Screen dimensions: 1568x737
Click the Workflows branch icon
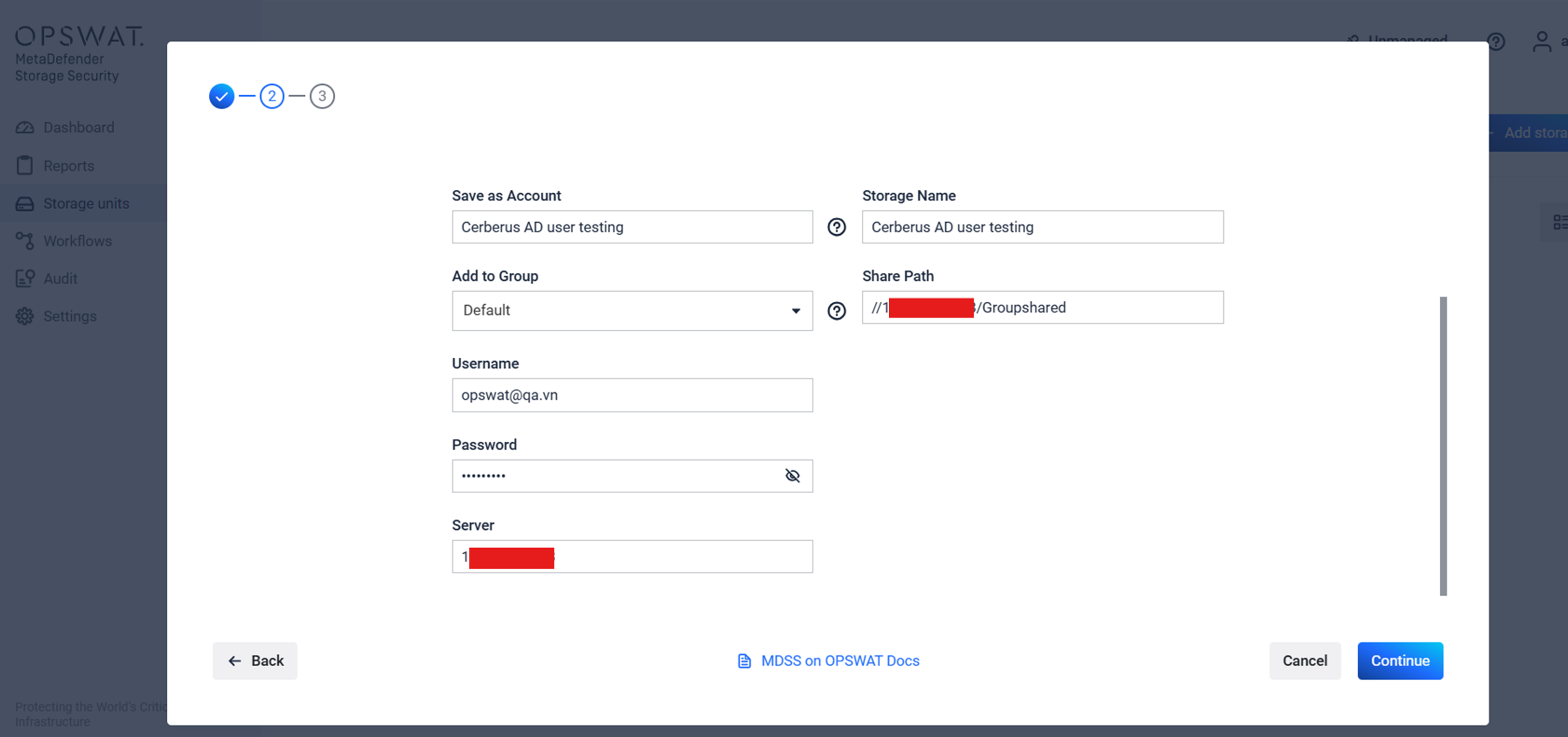[25, 241]
